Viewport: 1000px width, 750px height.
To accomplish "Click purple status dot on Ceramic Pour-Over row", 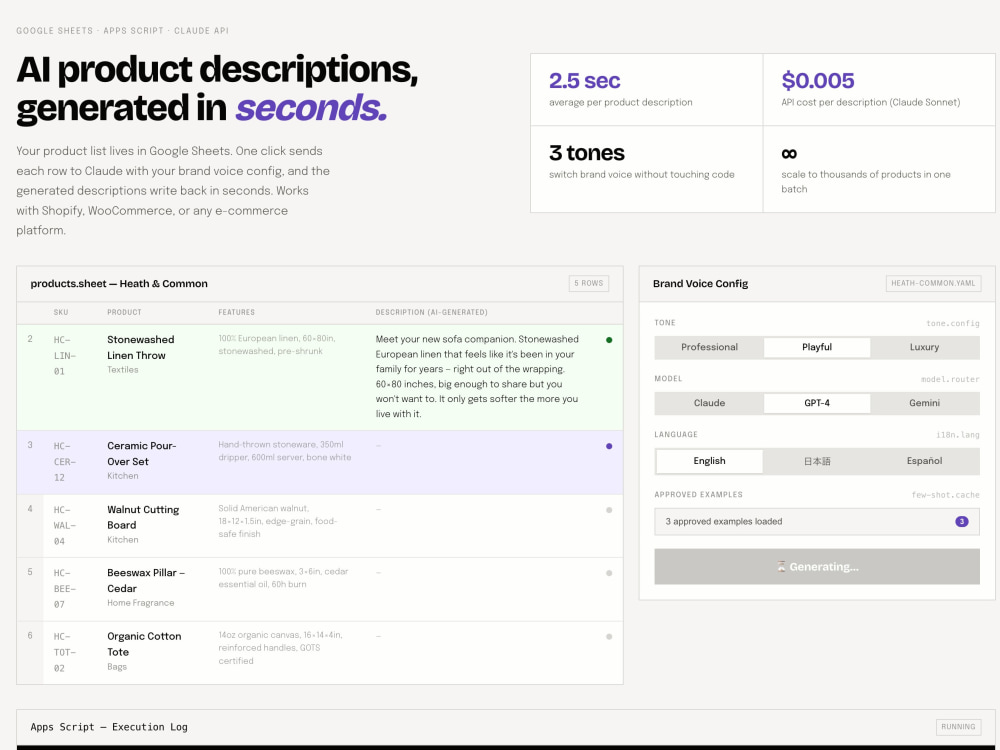I will 609,446.
